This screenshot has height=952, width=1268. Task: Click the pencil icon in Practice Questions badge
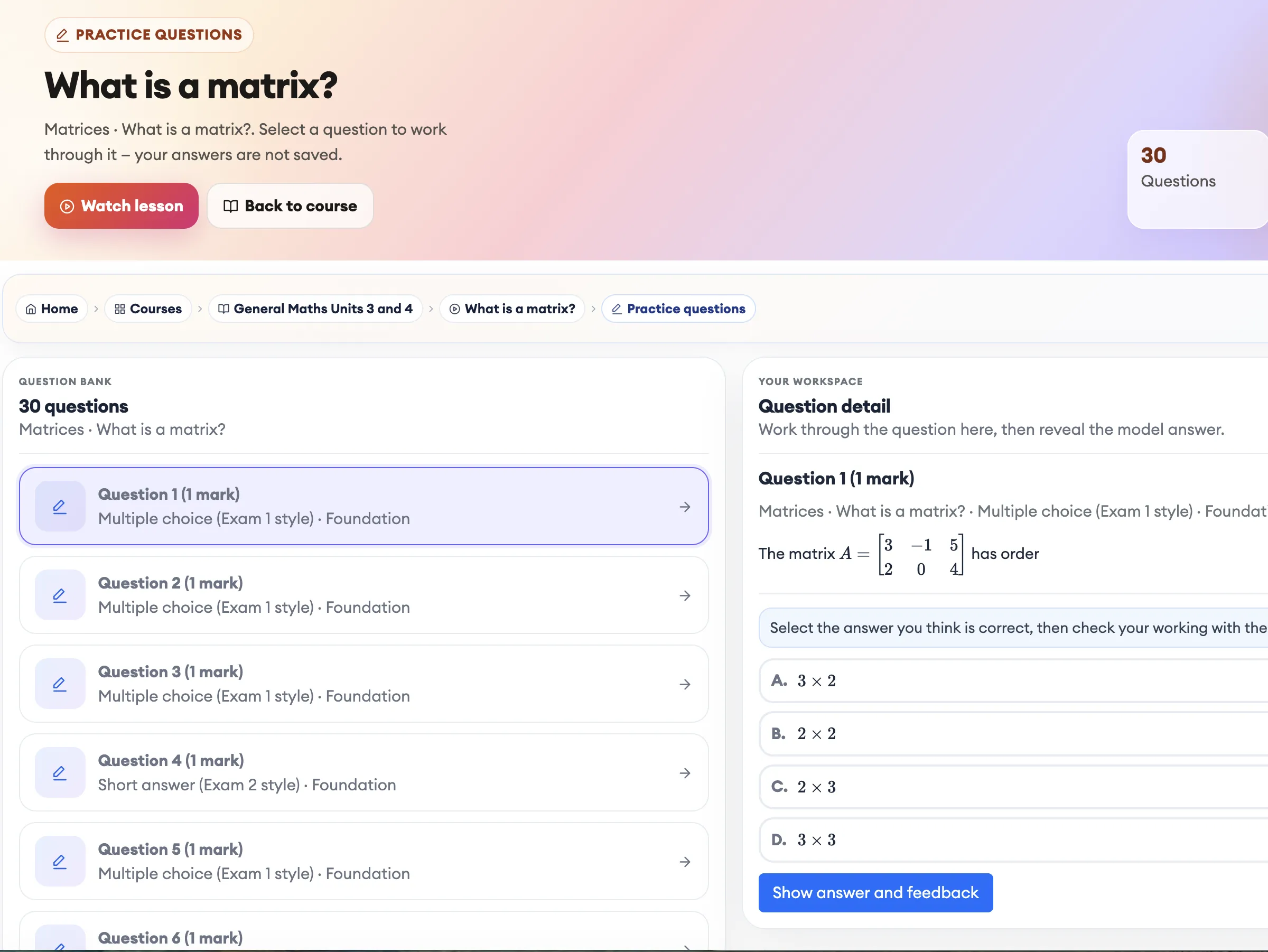pos(62,35)
